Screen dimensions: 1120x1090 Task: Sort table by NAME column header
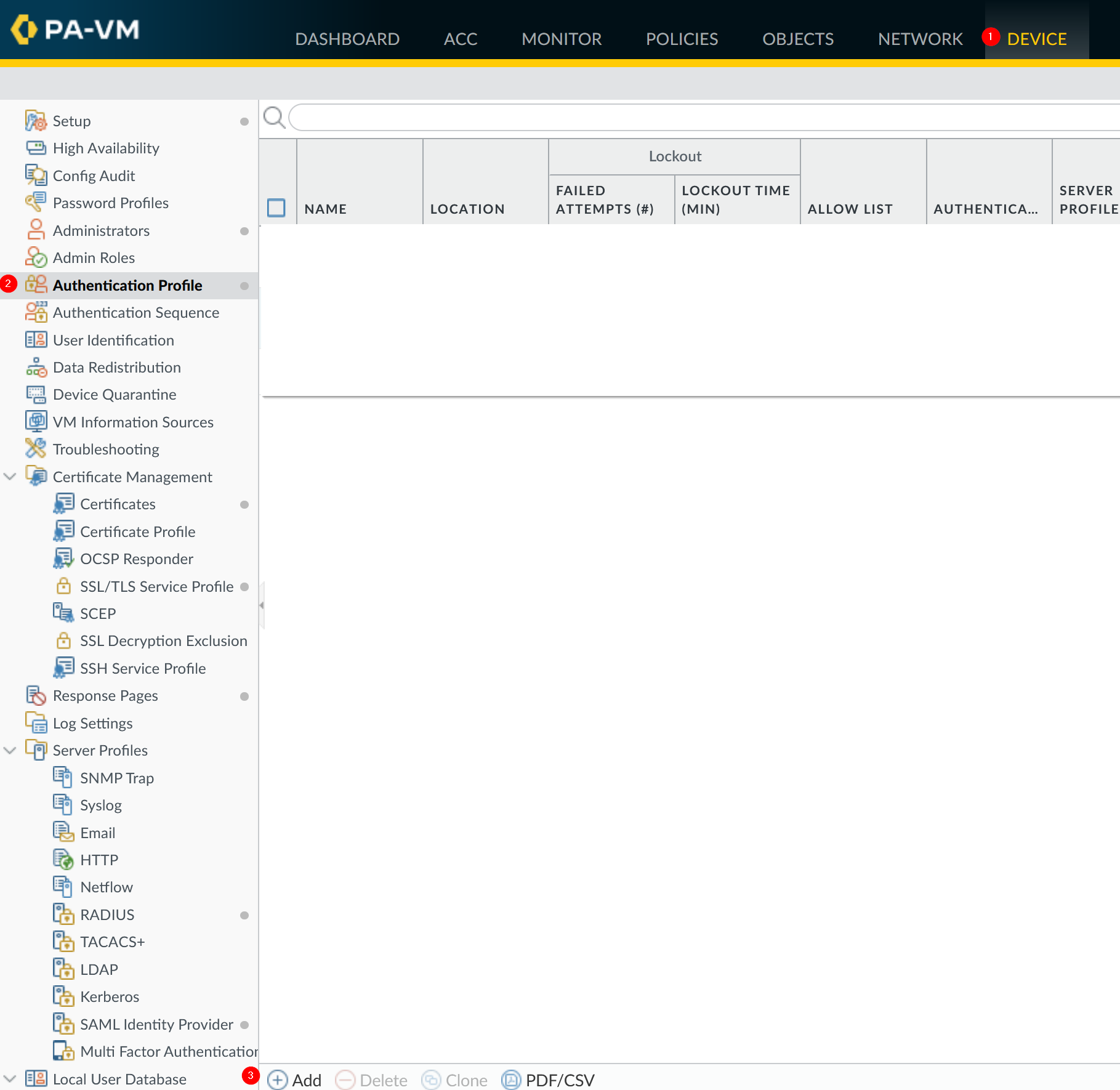click(x=326, y=209)
